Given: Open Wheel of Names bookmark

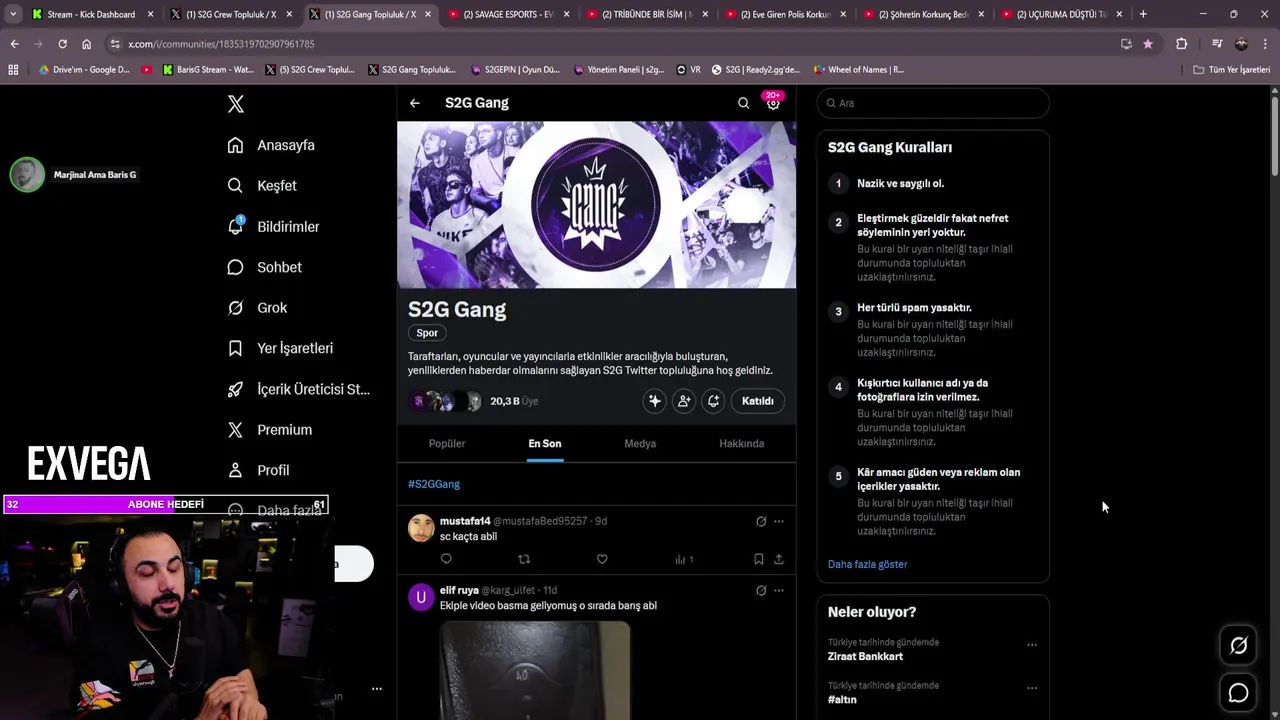Looking at the screenshot, I should point(857,70).
